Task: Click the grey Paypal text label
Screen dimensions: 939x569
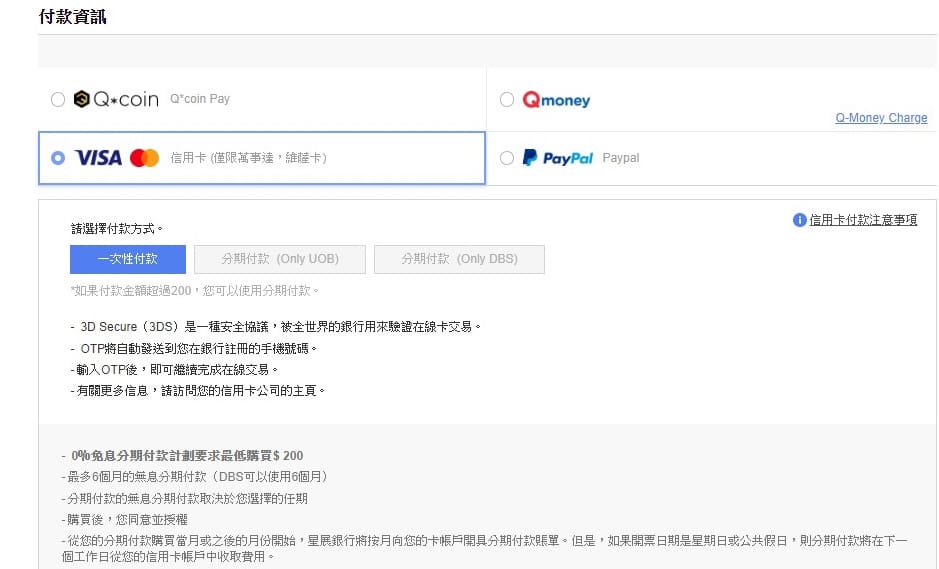Action: (620, 158)
